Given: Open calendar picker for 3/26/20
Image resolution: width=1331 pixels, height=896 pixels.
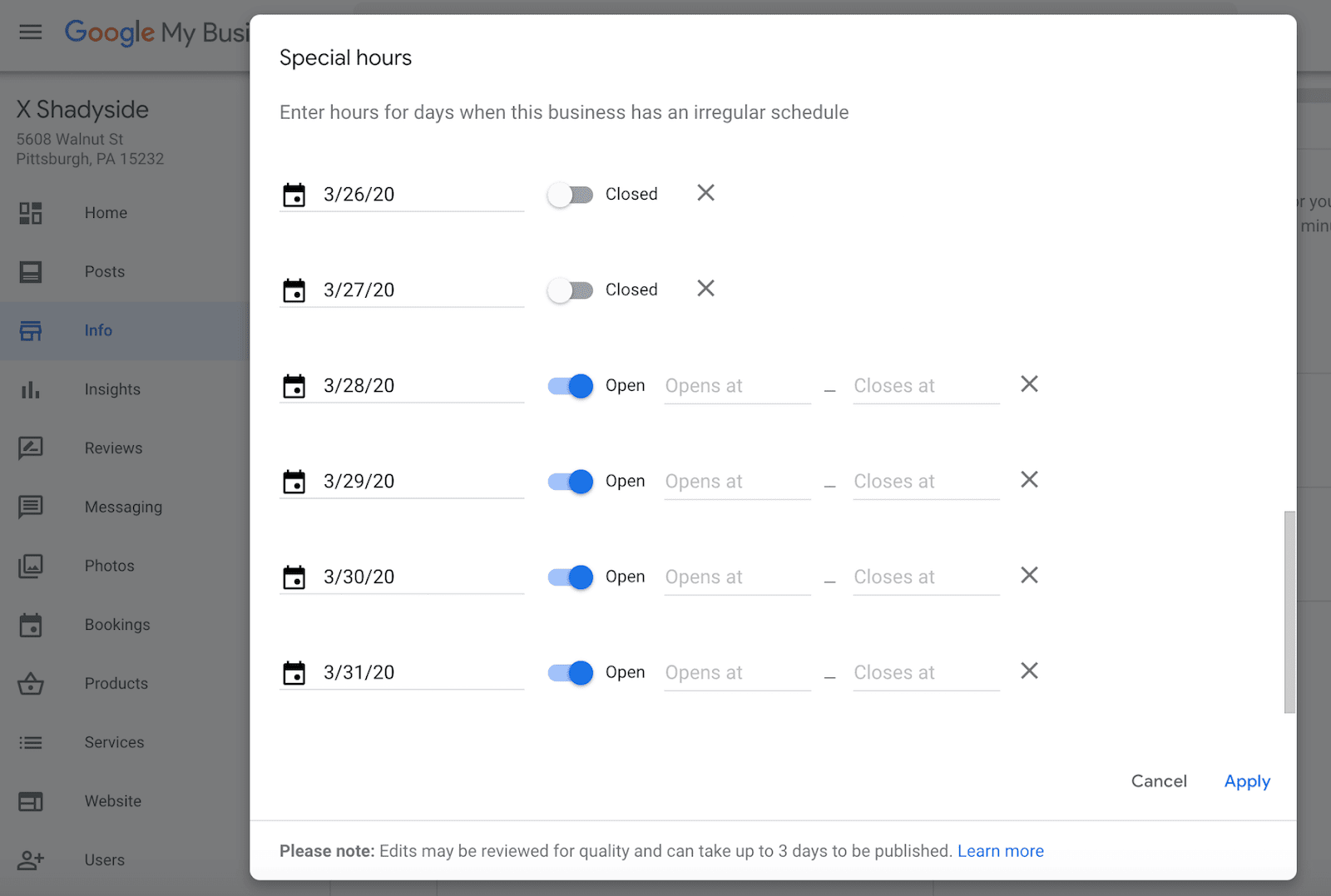Looking at the screenshot, I should click(294, 195).
